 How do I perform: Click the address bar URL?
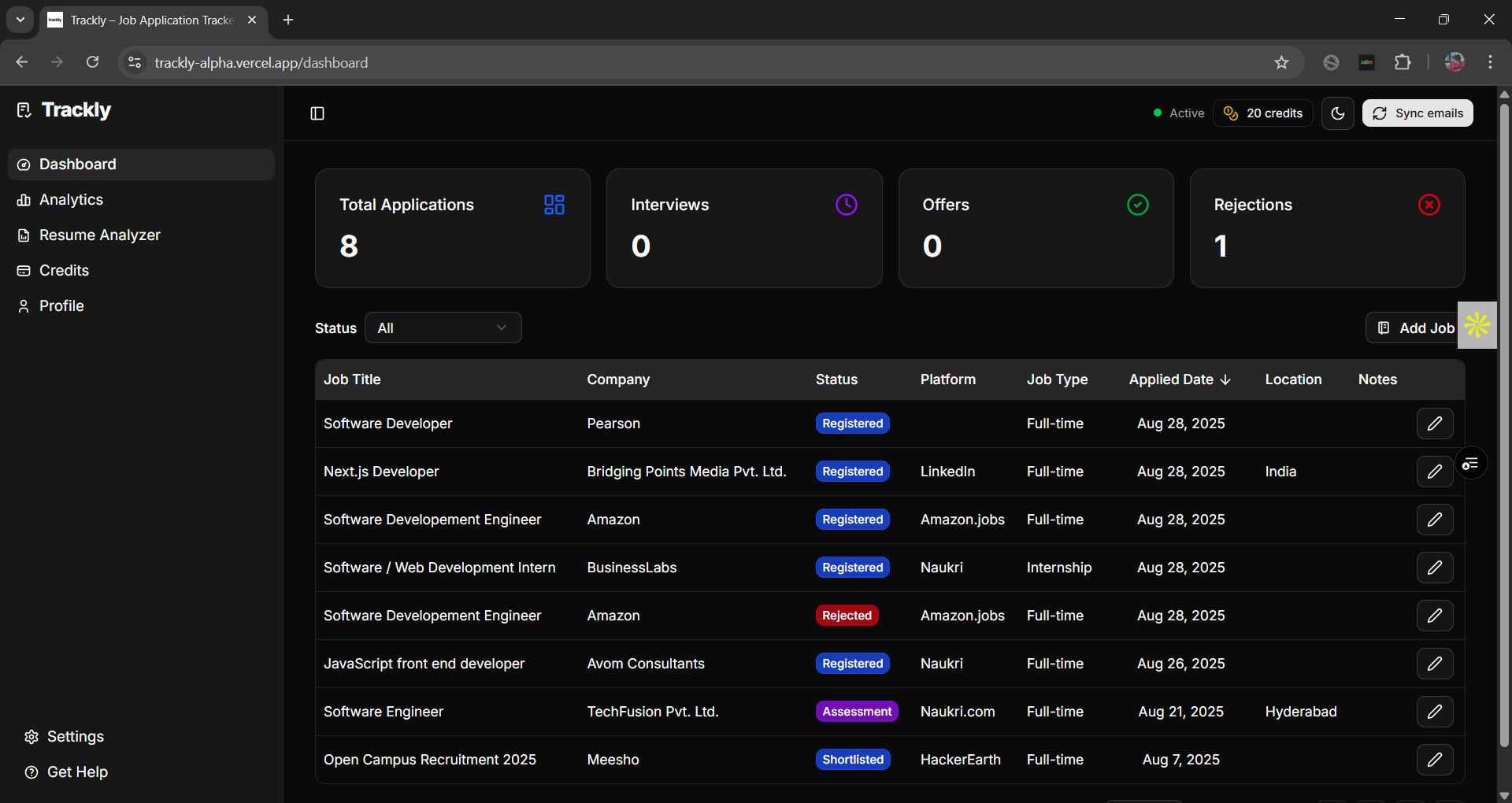tap(261, 62)
